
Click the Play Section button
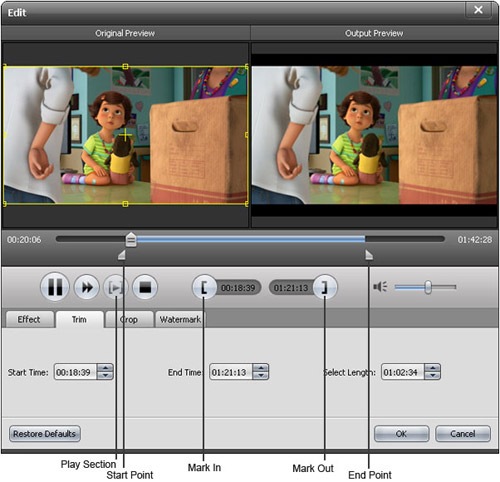[x=115, y=287]
